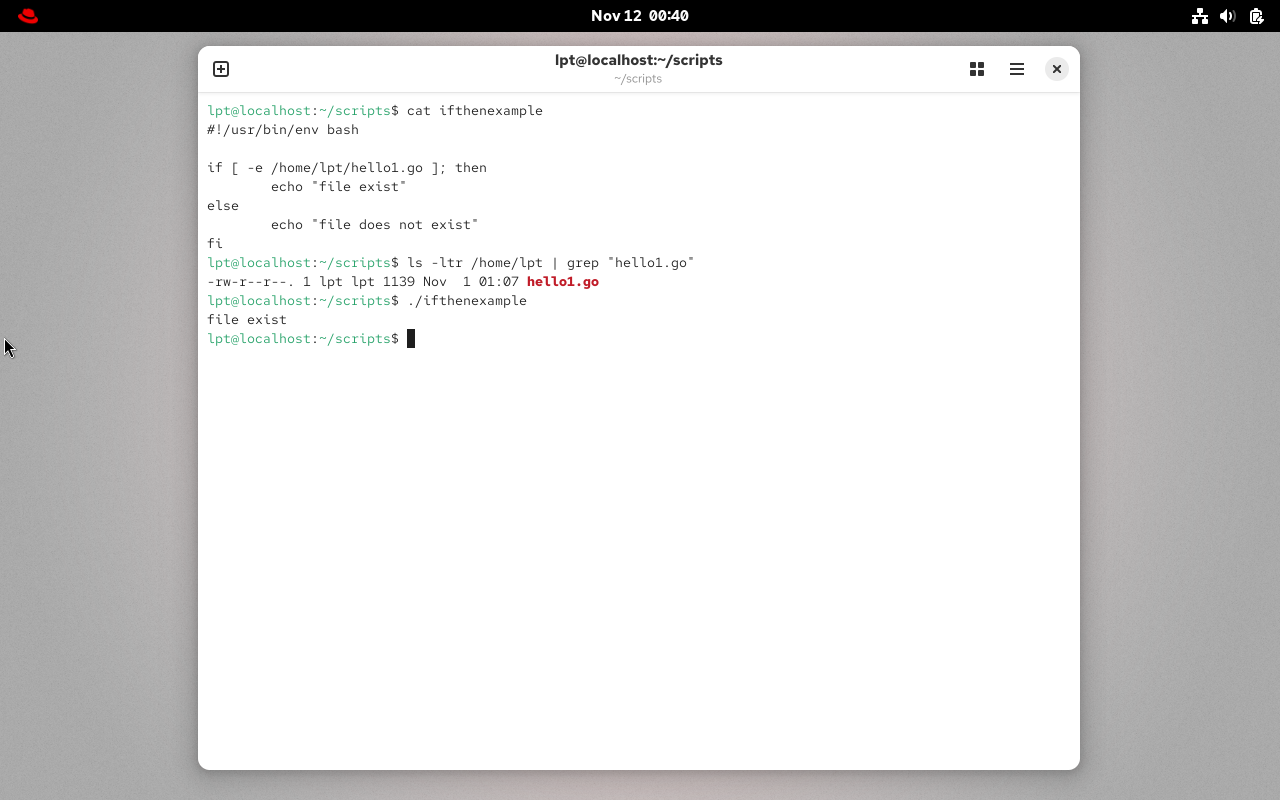This screenshot has height=800, width=1280.
Task: Click the blinking terminal cursor block
Action: tap(410, 338)
